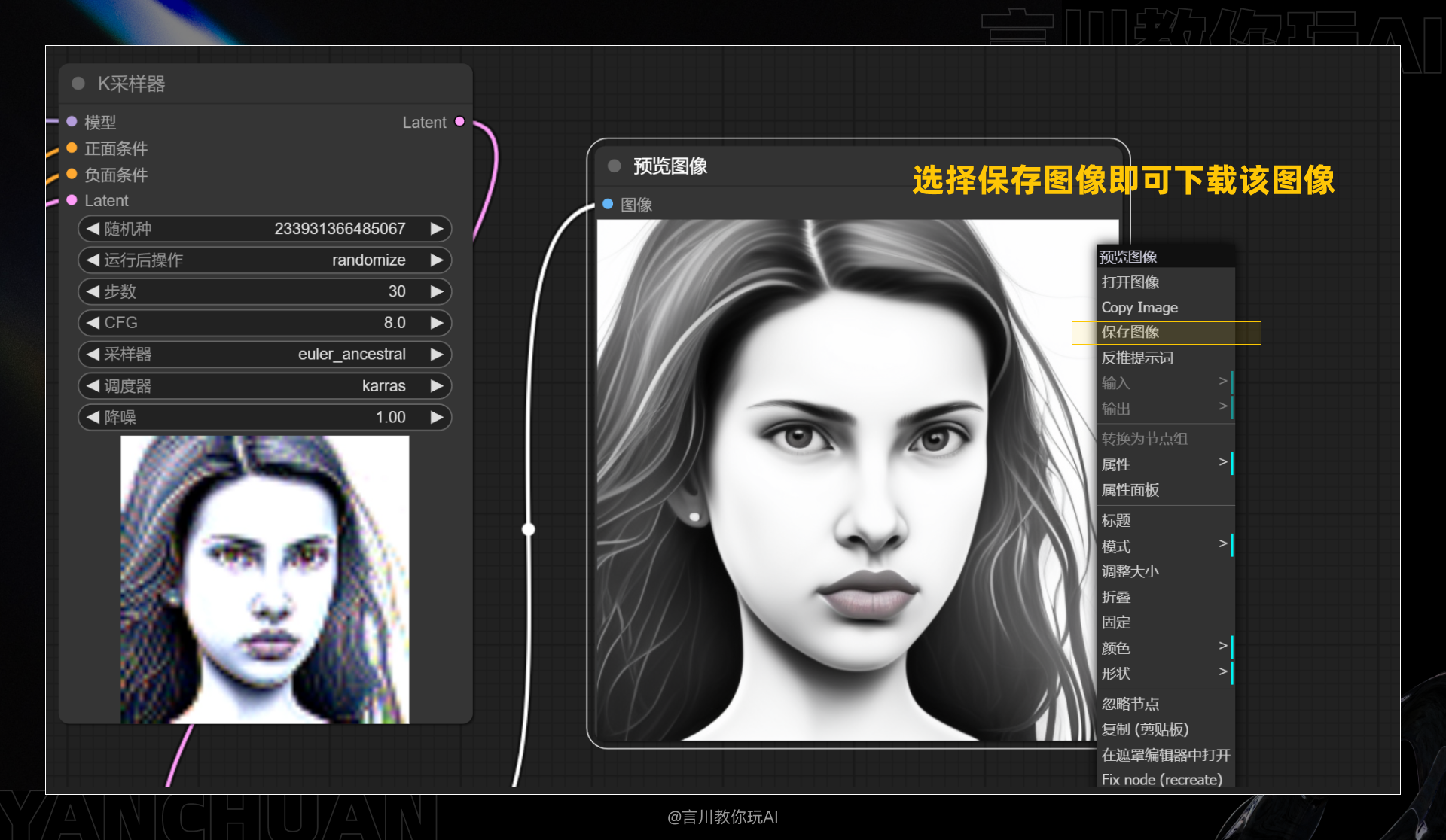Increase CFG with the right arrow
Screen dimensions: 1446x840
tap(437, 322)
